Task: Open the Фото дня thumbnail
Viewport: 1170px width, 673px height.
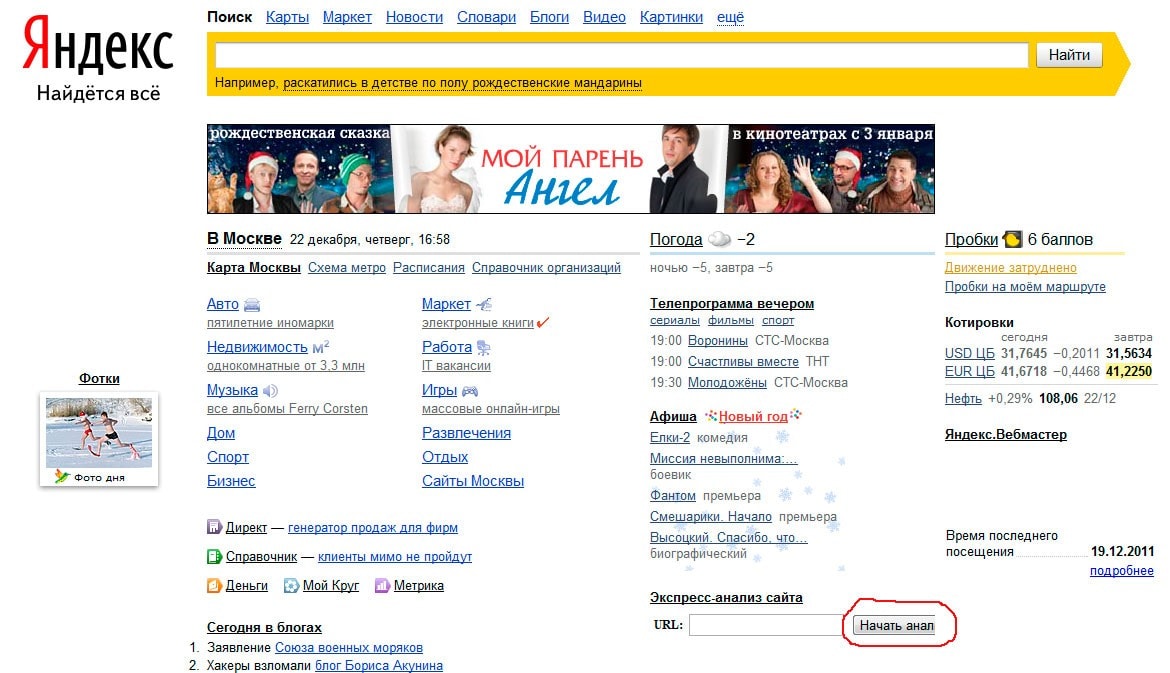Action: pyautogui.click(x=99, y=439)
